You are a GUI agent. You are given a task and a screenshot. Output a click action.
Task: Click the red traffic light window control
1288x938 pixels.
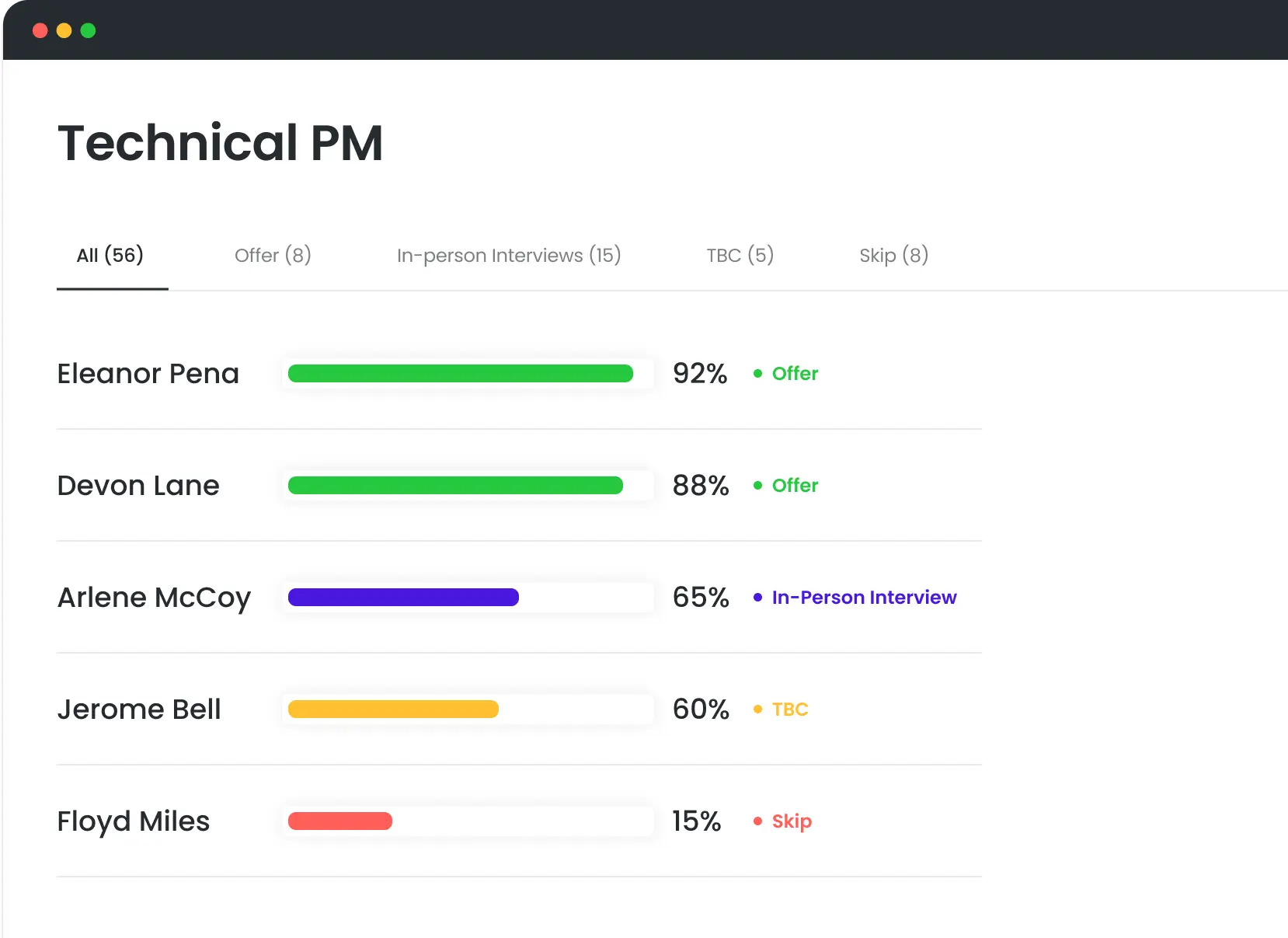[39, 30]
